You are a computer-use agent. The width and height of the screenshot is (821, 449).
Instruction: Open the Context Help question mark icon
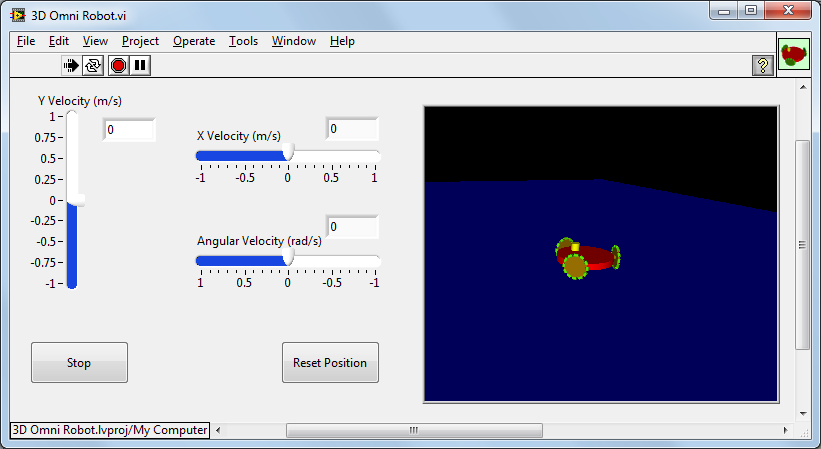tap(762, 65)
